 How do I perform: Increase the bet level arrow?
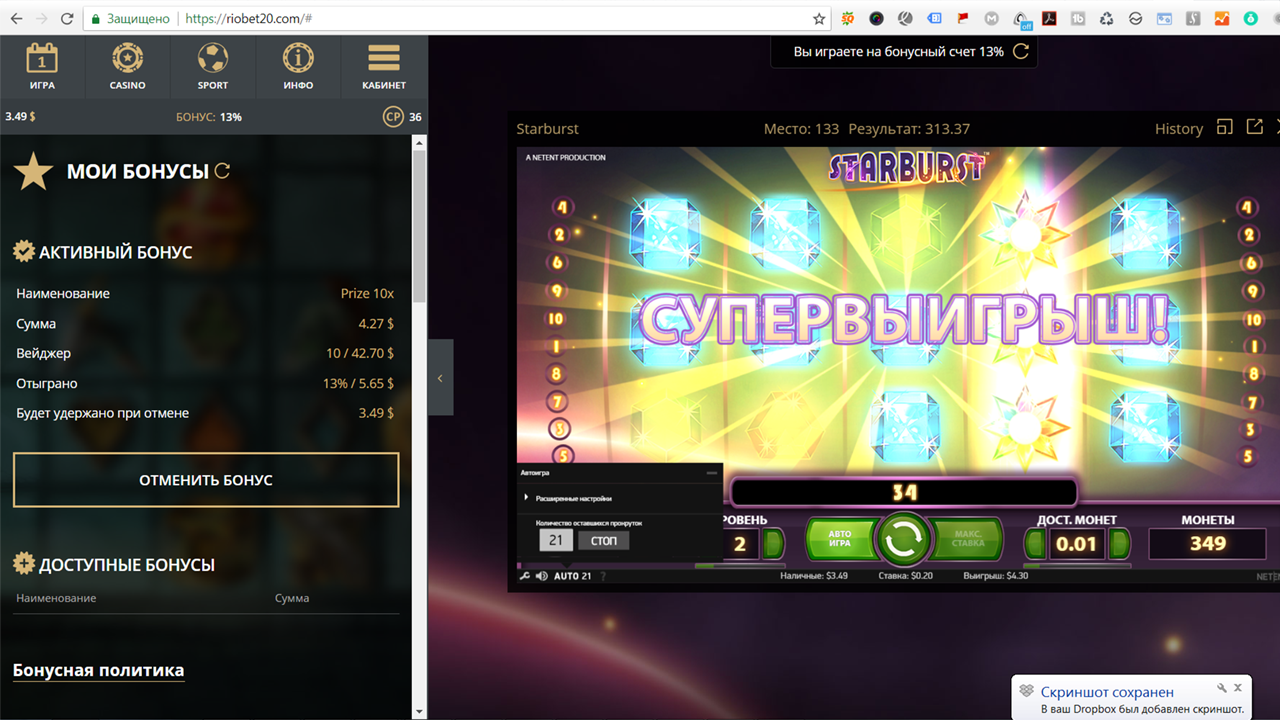(773, 544)
